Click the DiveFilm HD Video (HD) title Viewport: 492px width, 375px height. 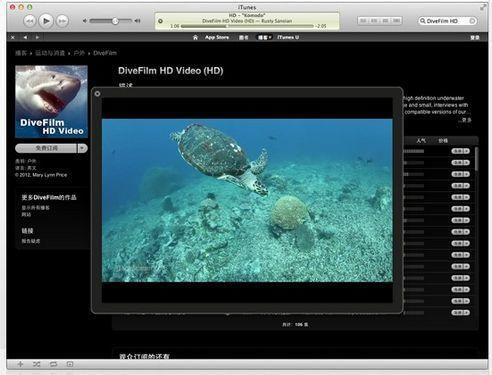pos(171,71)
